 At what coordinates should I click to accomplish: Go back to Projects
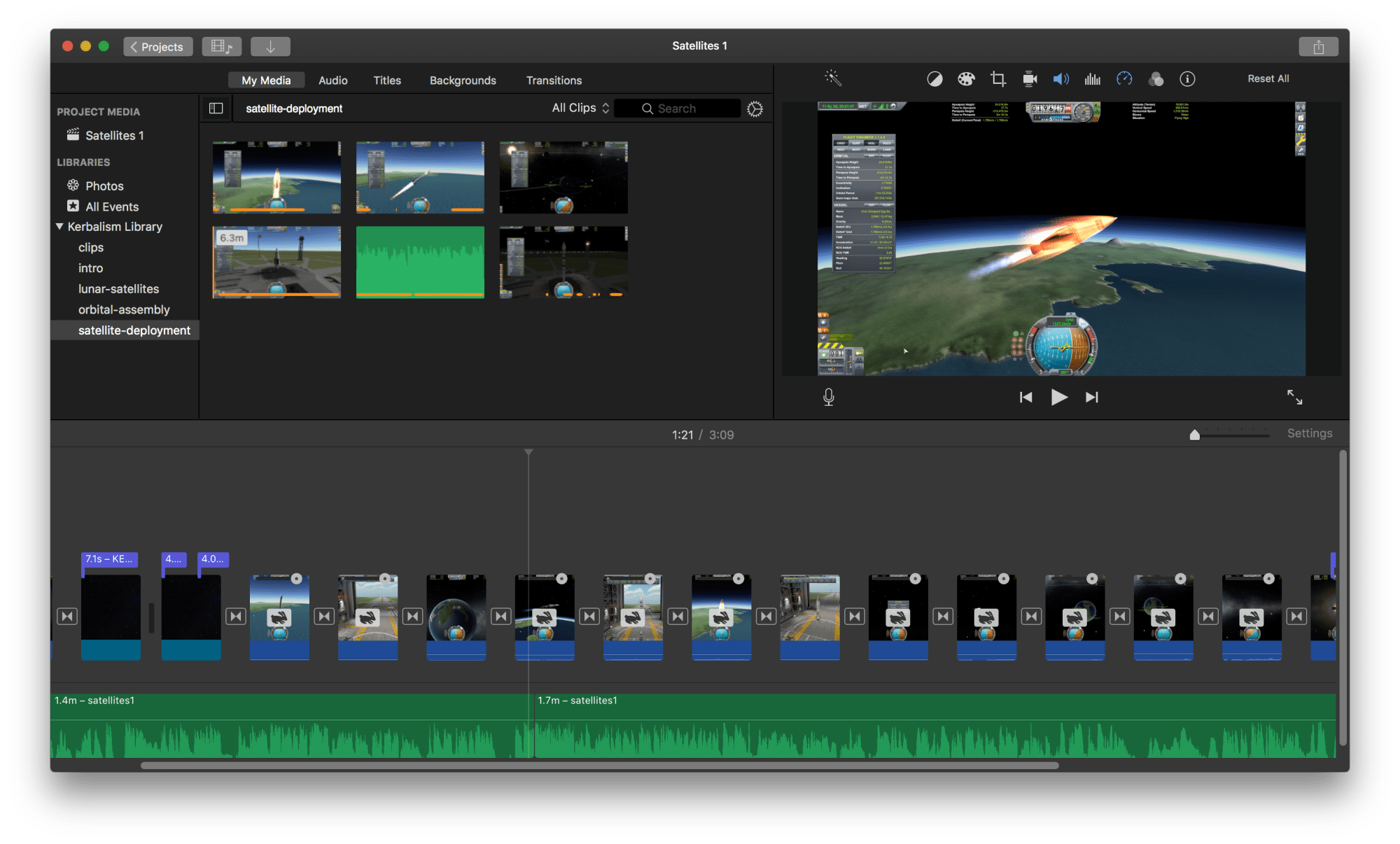[x=157, y=47]
